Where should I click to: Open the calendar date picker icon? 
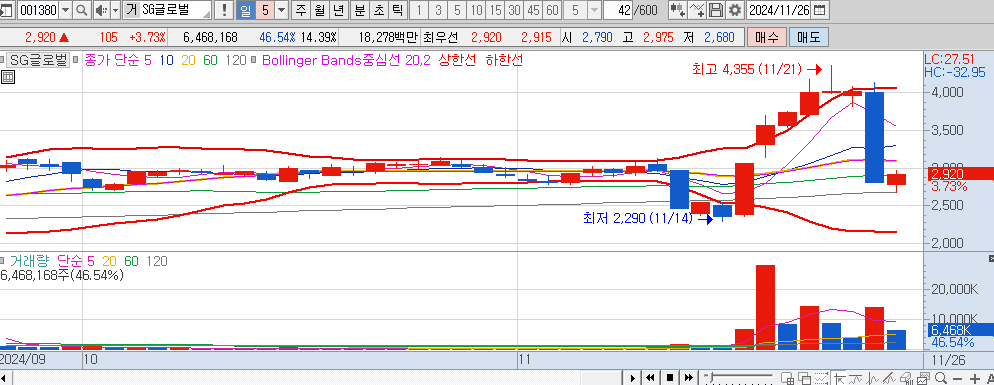point(819,10)
